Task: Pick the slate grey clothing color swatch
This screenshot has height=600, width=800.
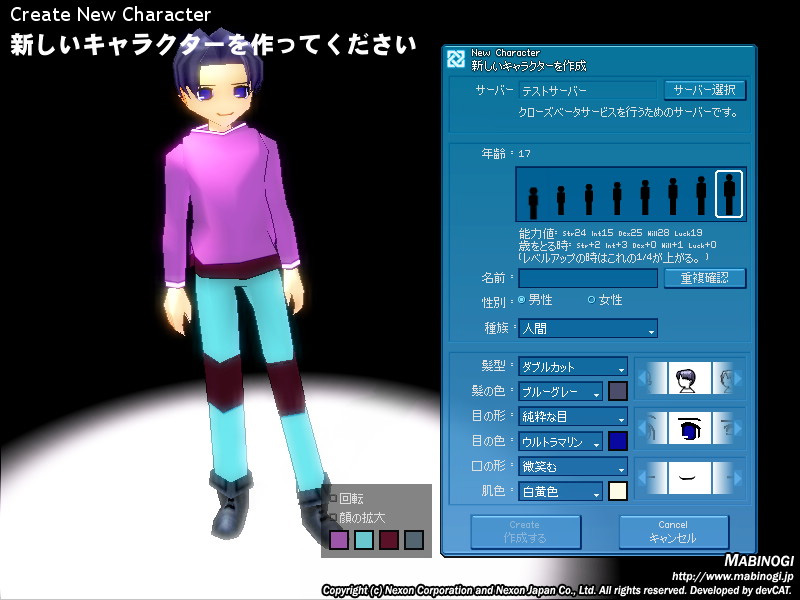Action: (x=414, y=539)
